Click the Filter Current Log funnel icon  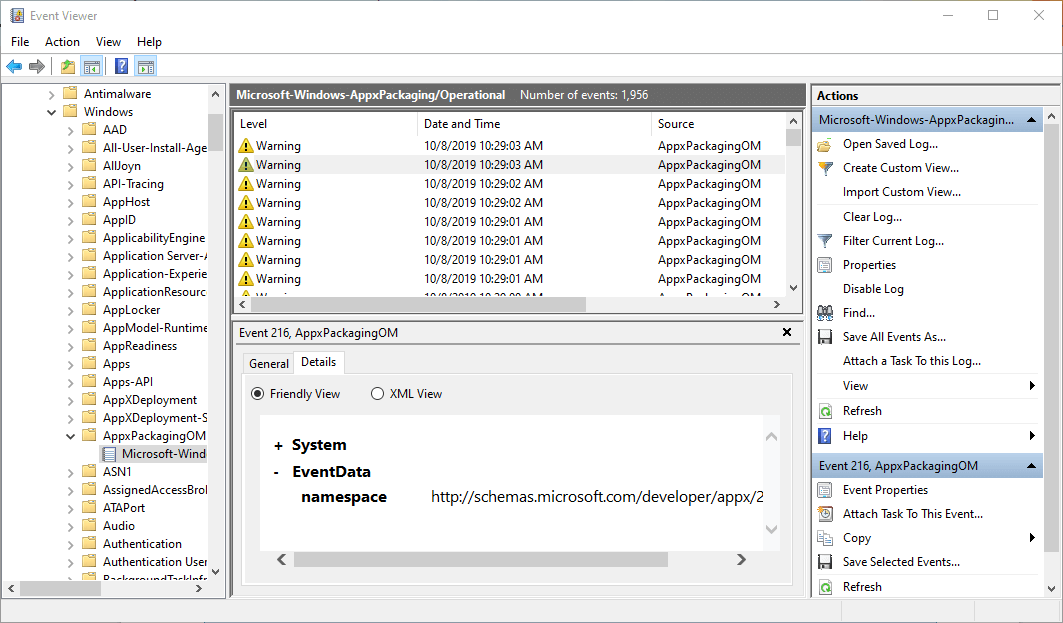825,241
